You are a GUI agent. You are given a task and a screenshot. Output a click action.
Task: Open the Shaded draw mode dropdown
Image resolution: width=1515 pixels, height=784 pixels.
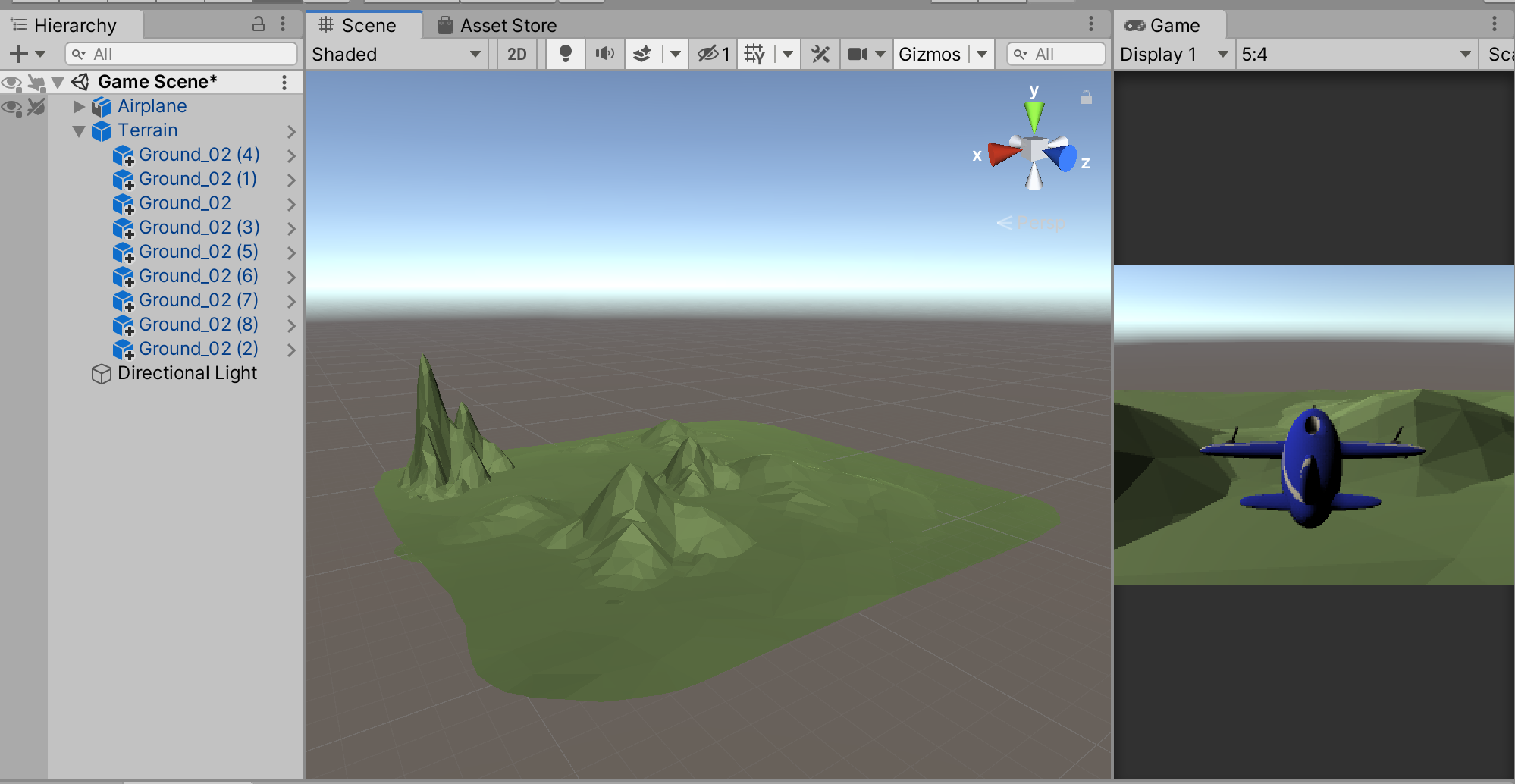(x=397, y=54)
